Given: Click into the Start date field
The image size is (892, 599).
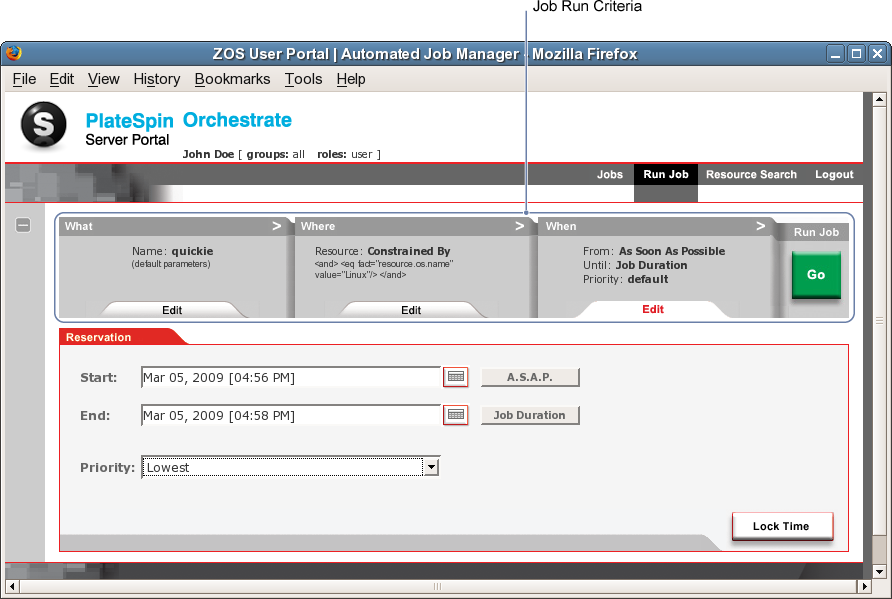Looking at the screenshot, I should (291, 377).
